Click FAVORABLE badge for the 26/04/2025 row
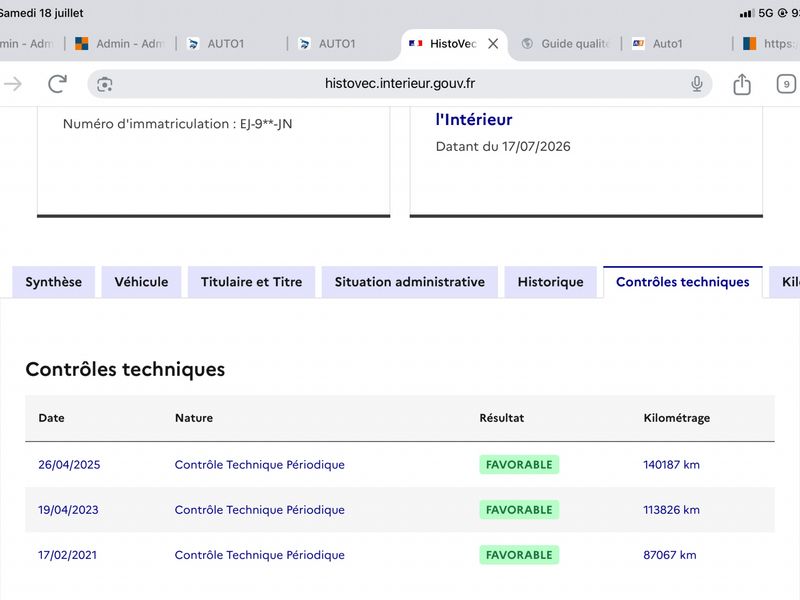Image resolution: width=800 pixels, height=600 pixels. tap(519, 465)
